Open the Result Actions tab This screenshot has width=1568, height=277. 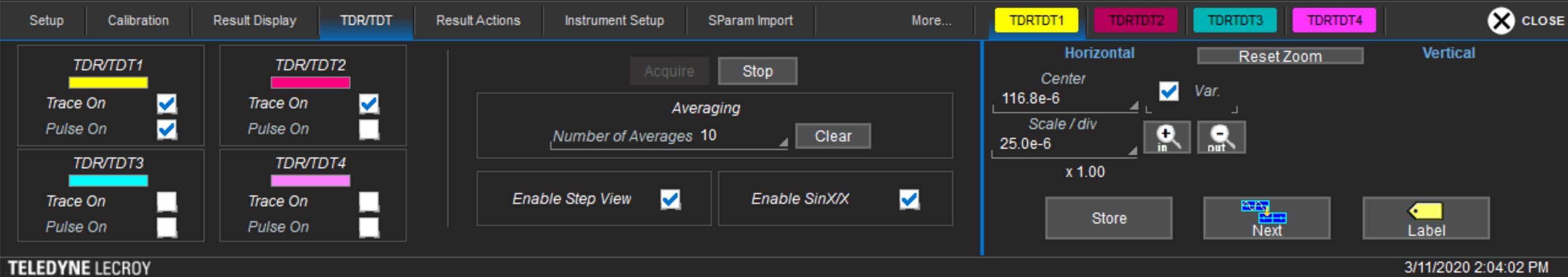pos(478,20)
